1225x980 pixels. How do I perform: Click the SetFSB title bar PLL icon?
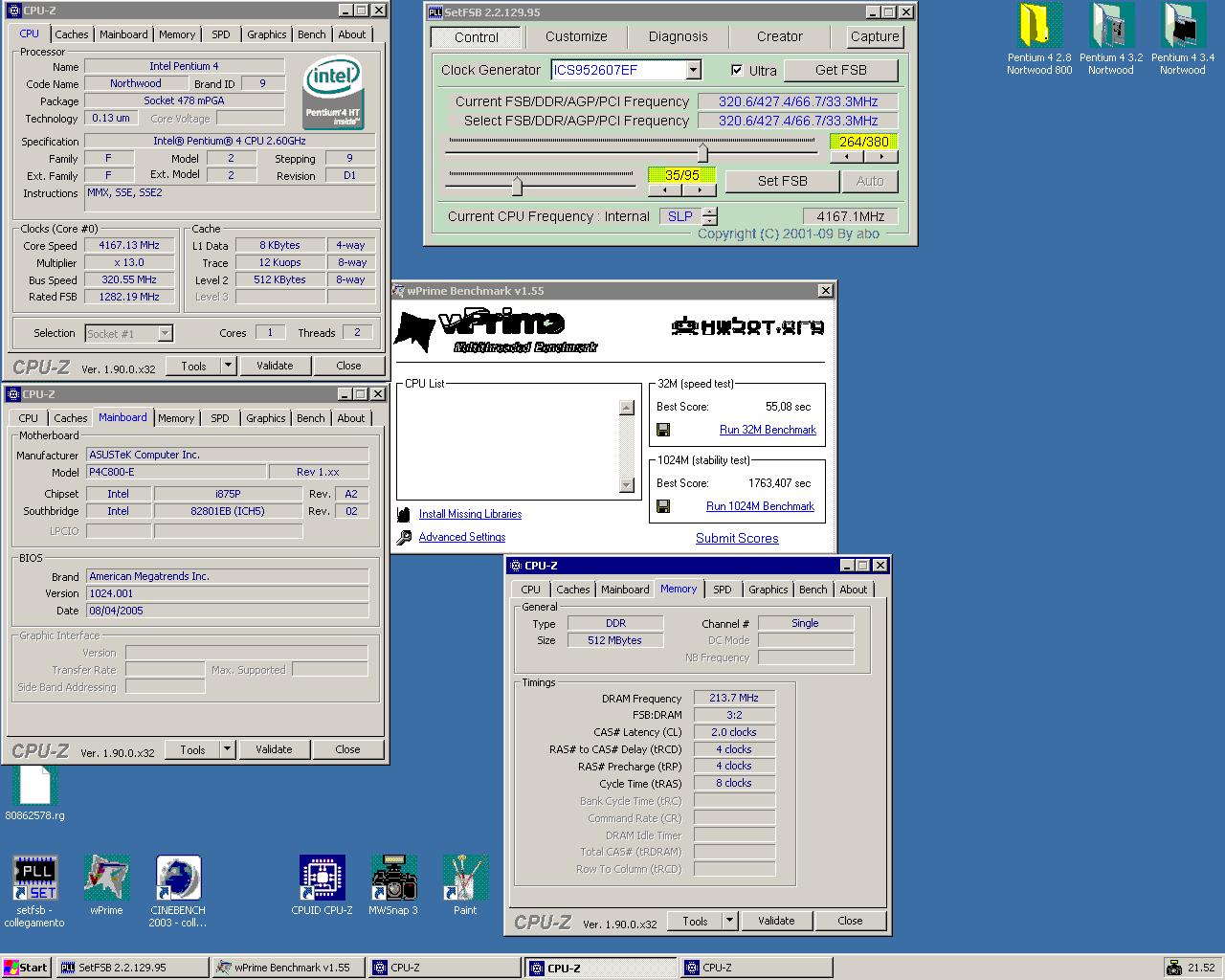tap(435, 12)
